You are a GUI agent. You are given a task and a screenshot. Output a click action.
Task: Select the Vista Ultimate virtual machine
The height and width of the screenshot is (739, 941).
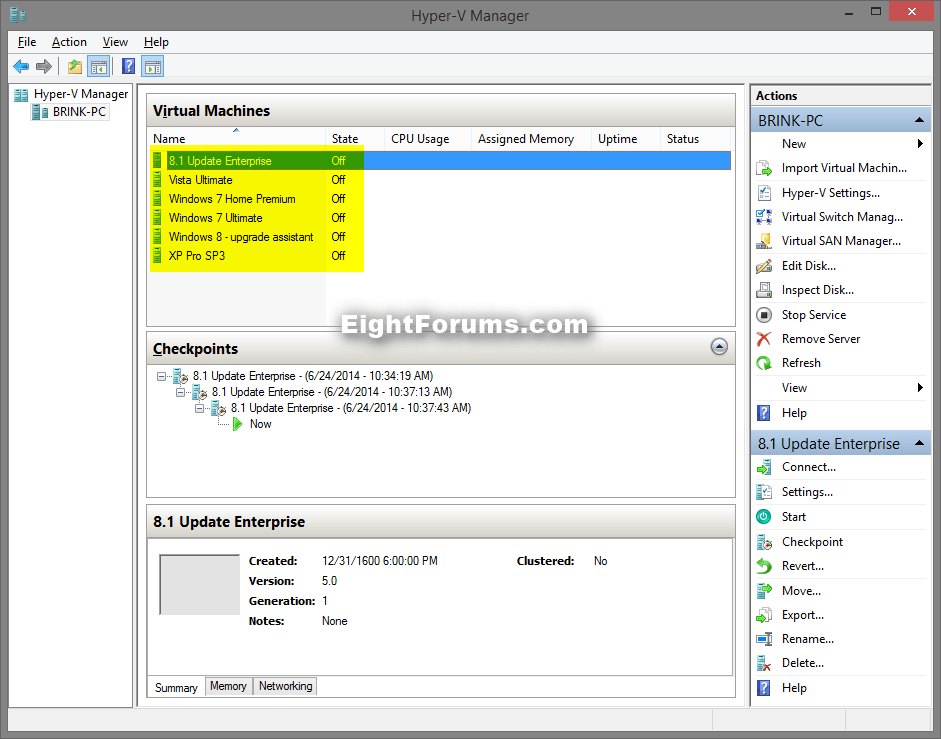(x=200, y=180)
